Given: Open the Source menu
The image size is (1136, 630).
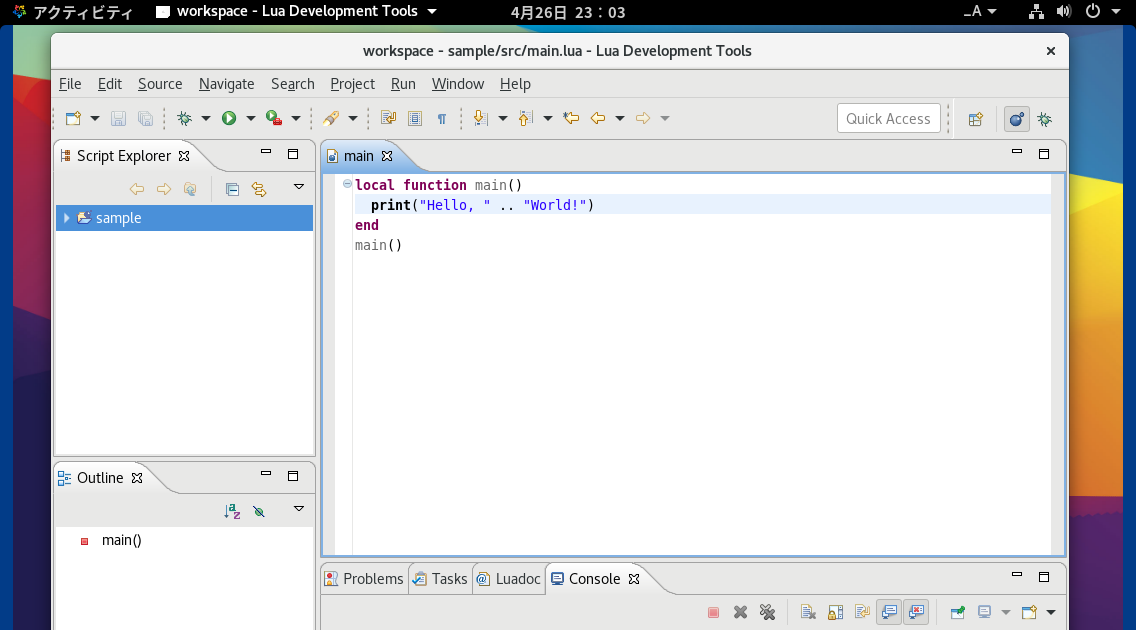Looking at the screenshot, I should coord(159,84).
